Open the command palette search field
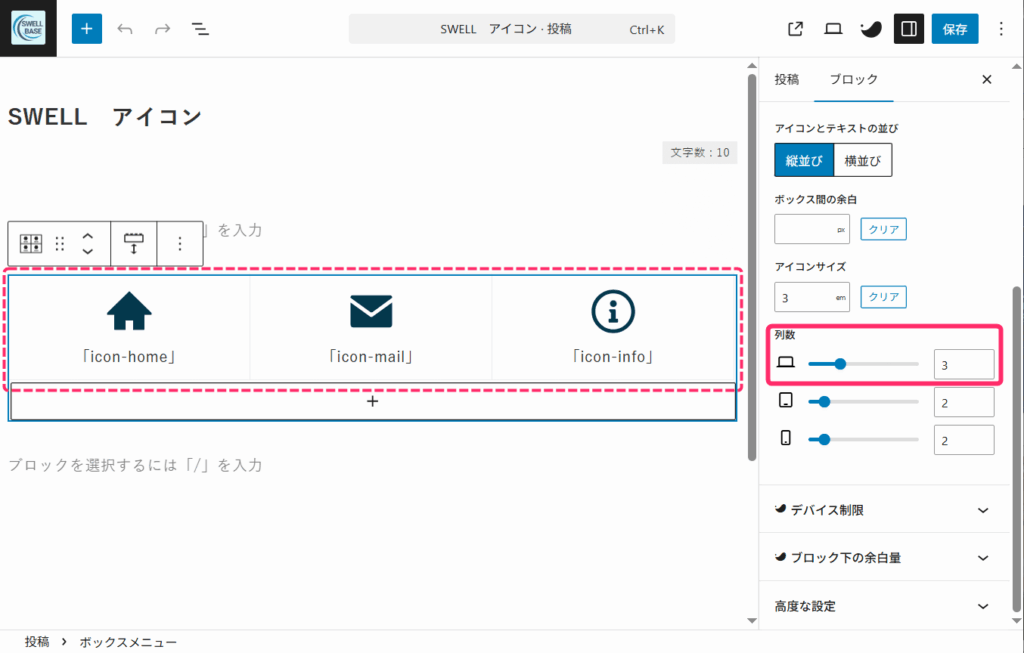1024x653 pixels. [x=512, y=29]
